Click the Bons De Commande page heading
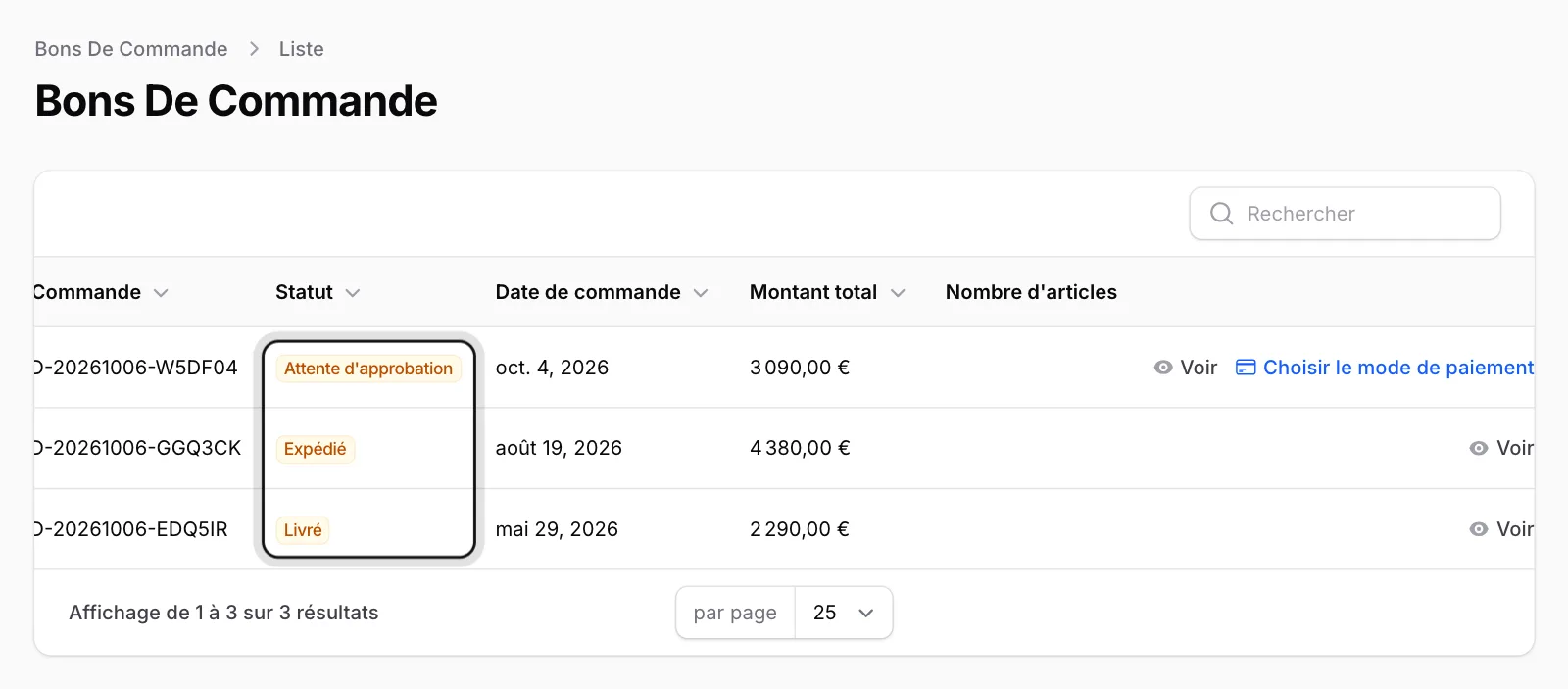The image size is (1568, 689). click(236, 101)
